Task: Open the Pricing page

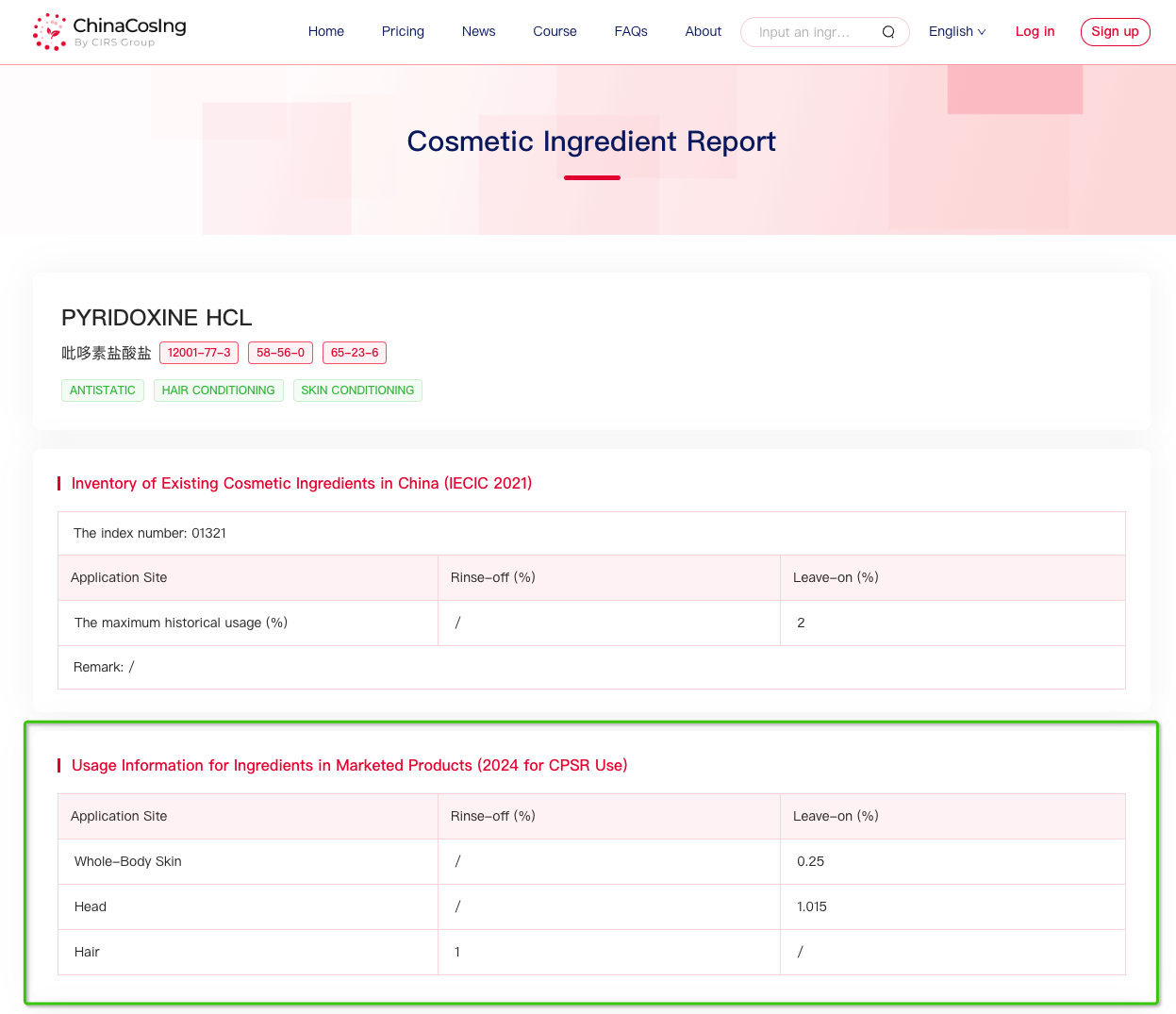Action: click(x=403, y=31)
